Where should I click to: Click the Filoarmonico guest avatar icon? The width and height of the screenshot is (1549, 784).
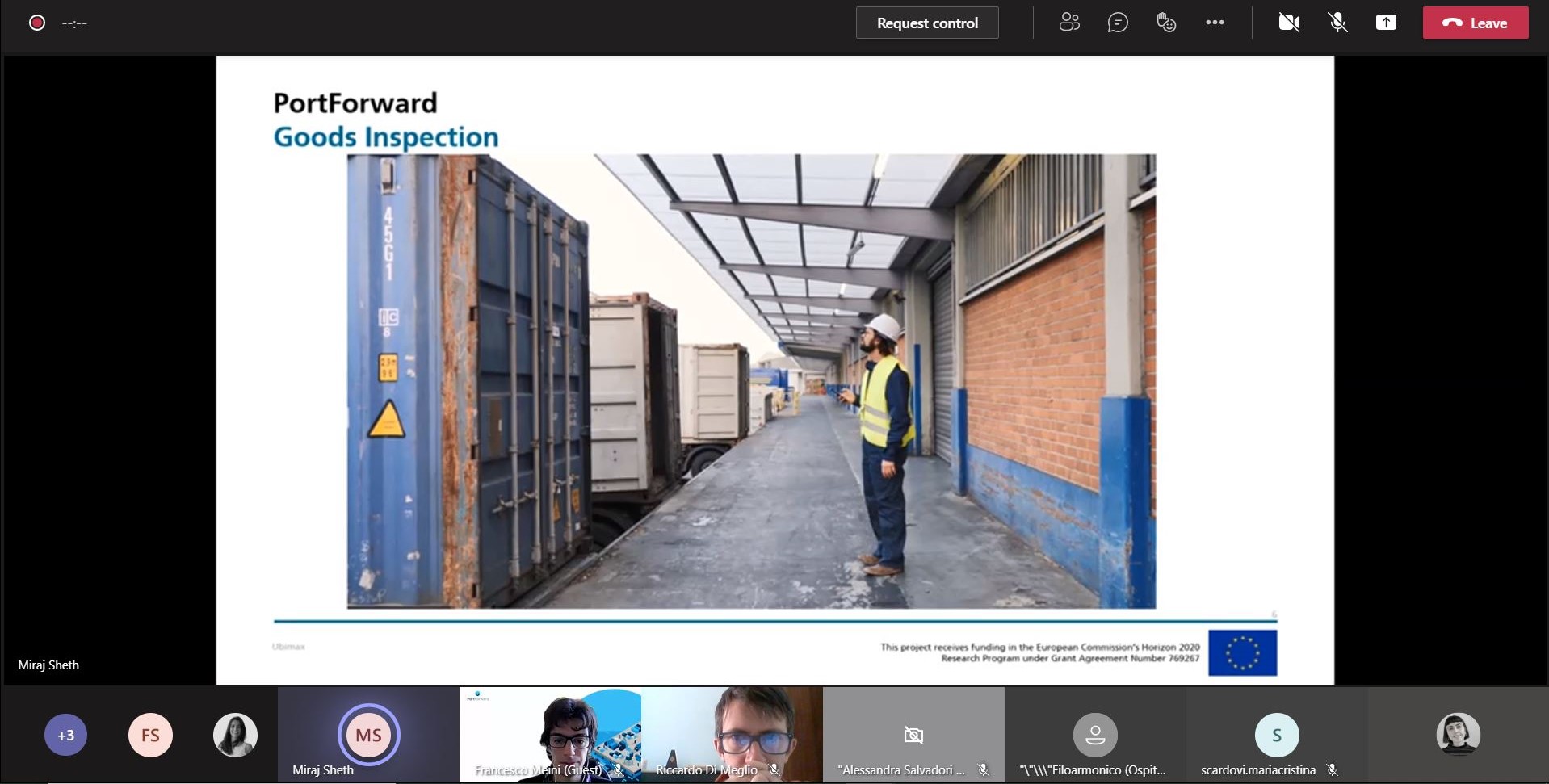[x=1095, y=735]
